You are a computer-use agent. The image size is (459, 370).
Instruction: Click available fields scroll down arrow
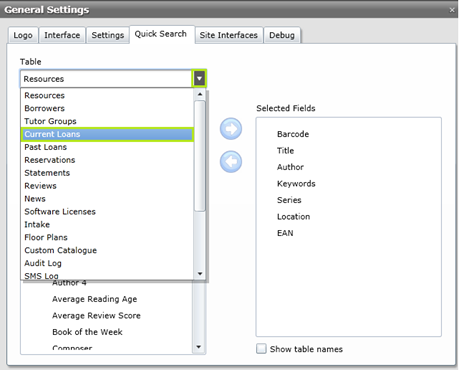199,347
